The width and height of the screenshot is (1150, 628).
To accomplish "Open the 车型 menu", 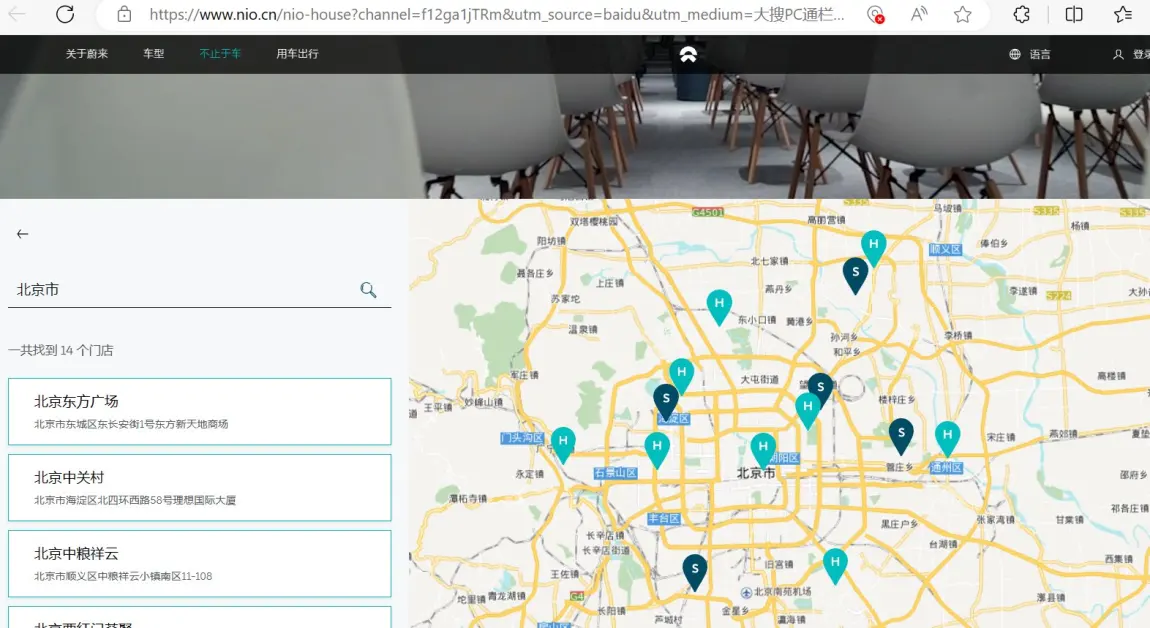I will point(153,54).
